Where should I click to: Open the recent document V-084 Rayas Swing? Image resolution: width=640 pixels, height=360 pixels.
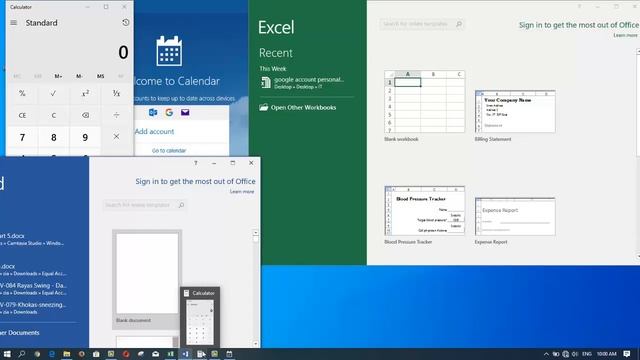click(33, 289)
